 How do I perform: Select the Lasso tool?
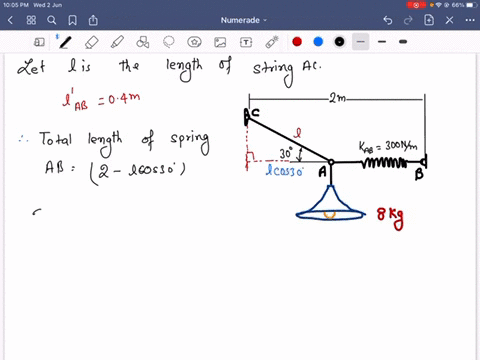tap(169, 42)
